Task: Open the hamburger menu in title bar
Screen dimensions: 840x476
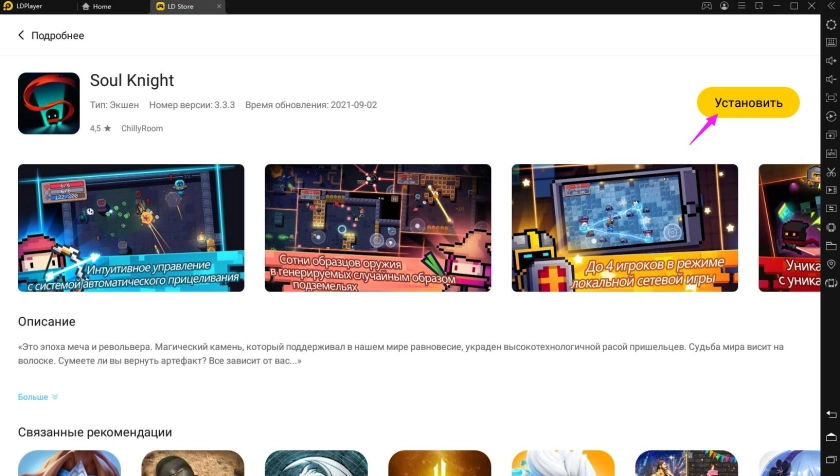Action: pos(741,6)
